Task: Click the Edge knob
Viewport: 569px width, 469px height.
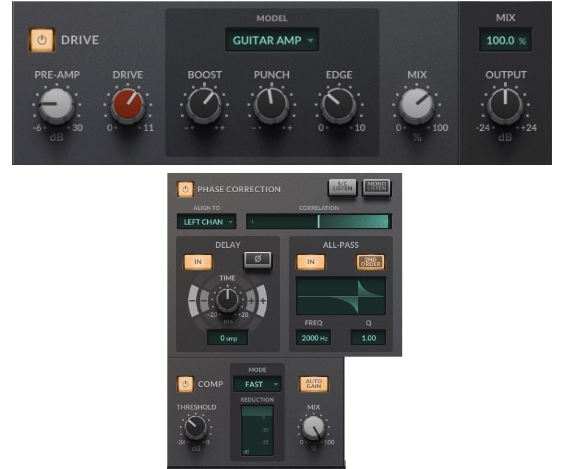Action: click(339, 105)
